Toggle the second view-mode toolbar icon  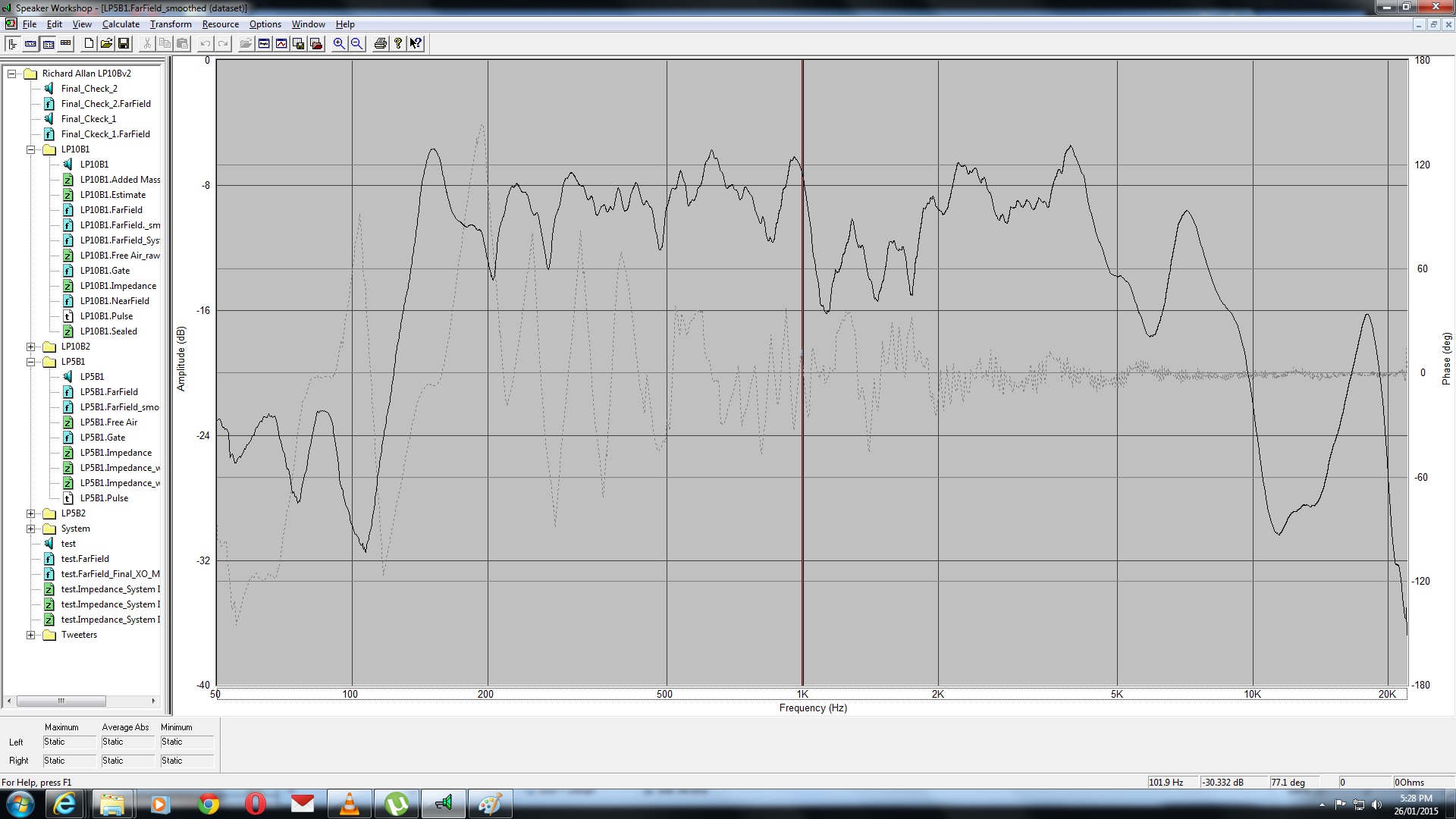(x=30, y=43)
